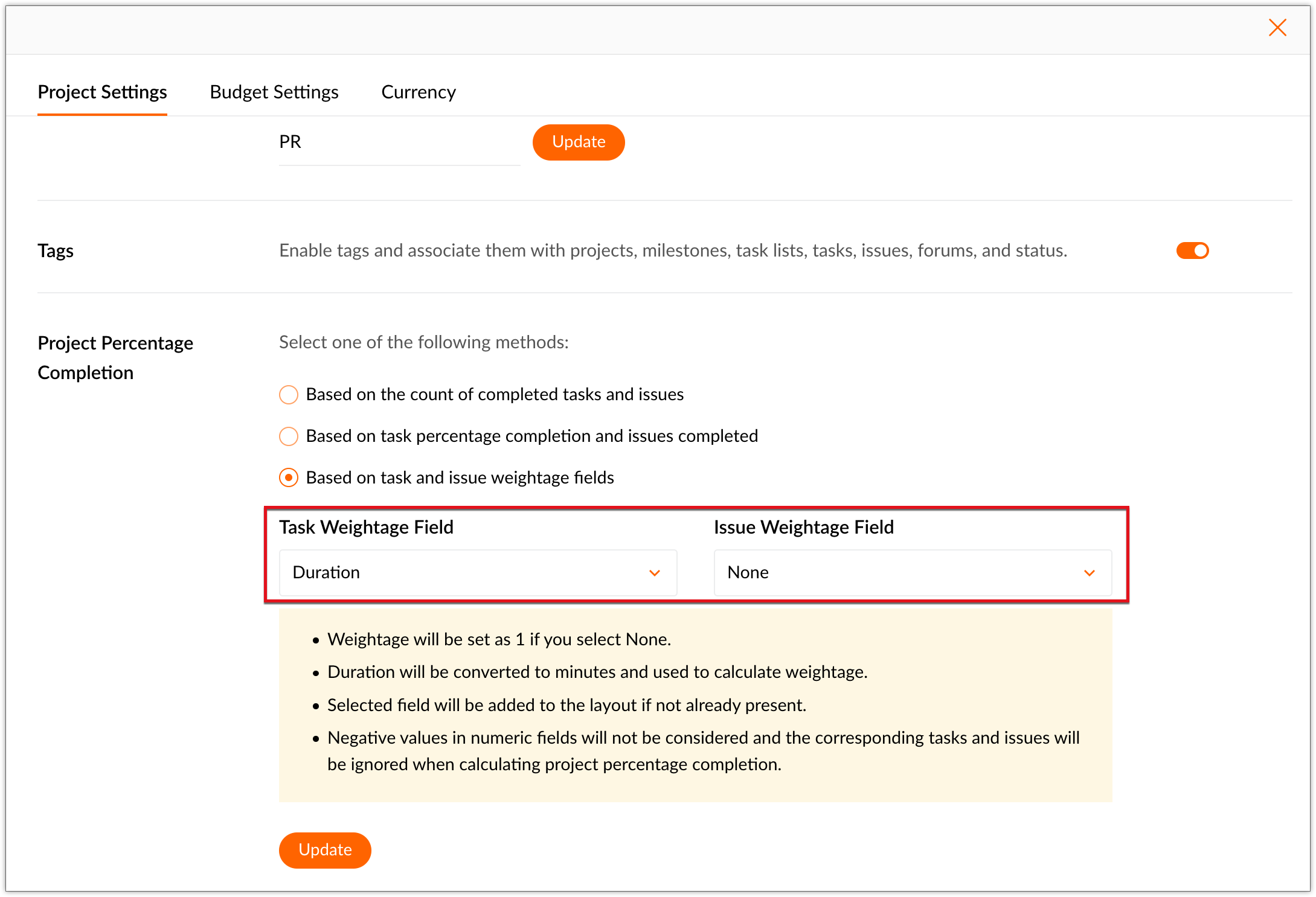Open the Project Settings tab
The height and width of the screenshot is (897, 1316).
click(102, 92)
